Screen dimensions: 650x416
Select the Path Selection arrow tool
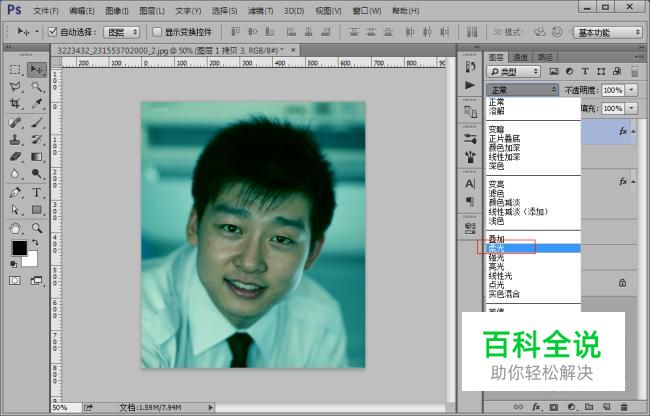[x=15, y=210]
